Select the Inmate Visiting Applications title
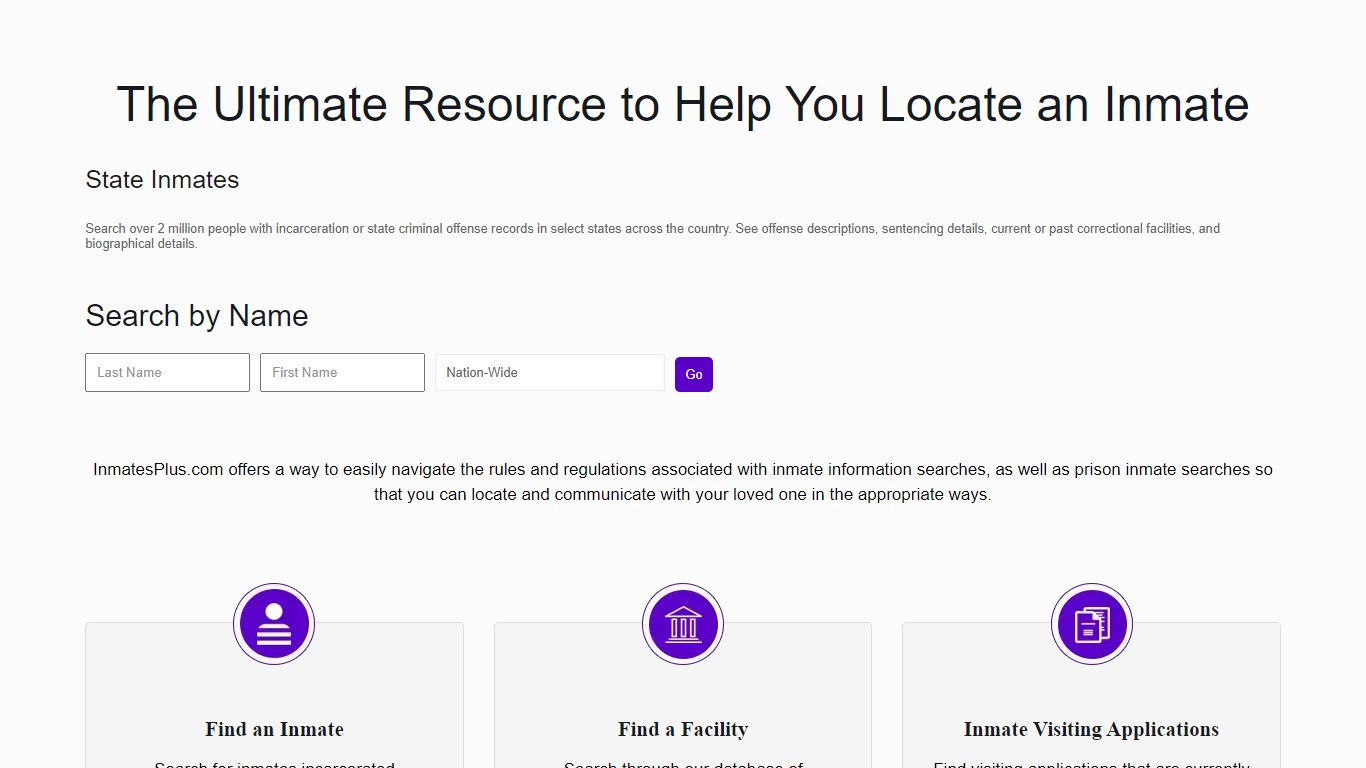The image size is (1366, 768). [x=1091, y=729]
